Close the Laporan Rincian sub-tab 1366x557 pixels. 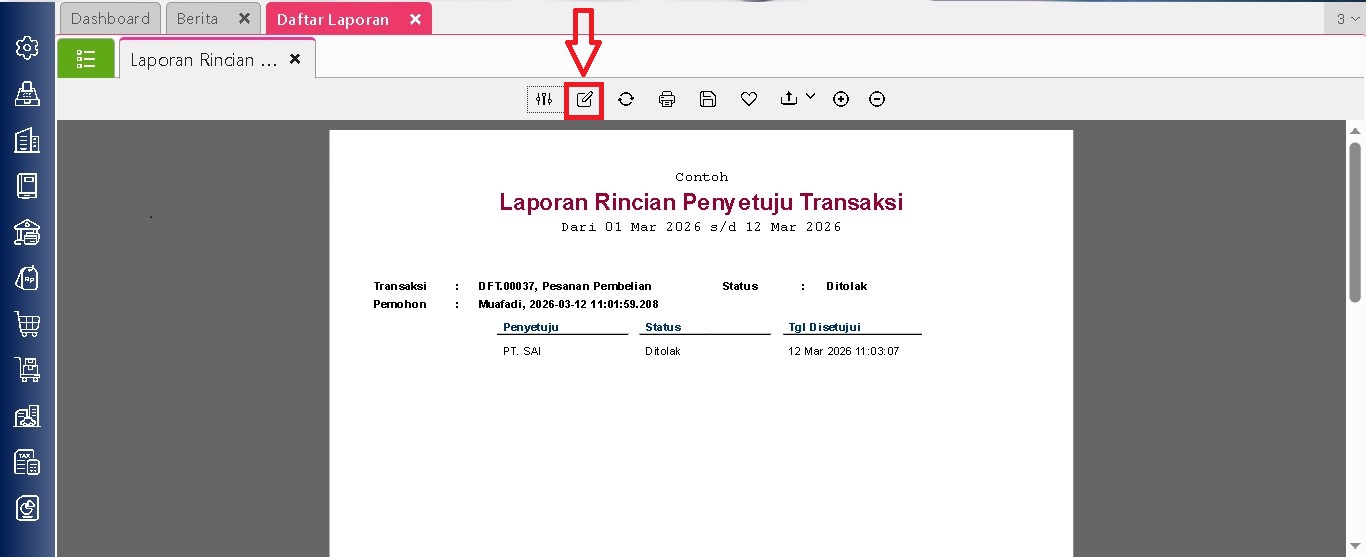click(x=295, y=59)
